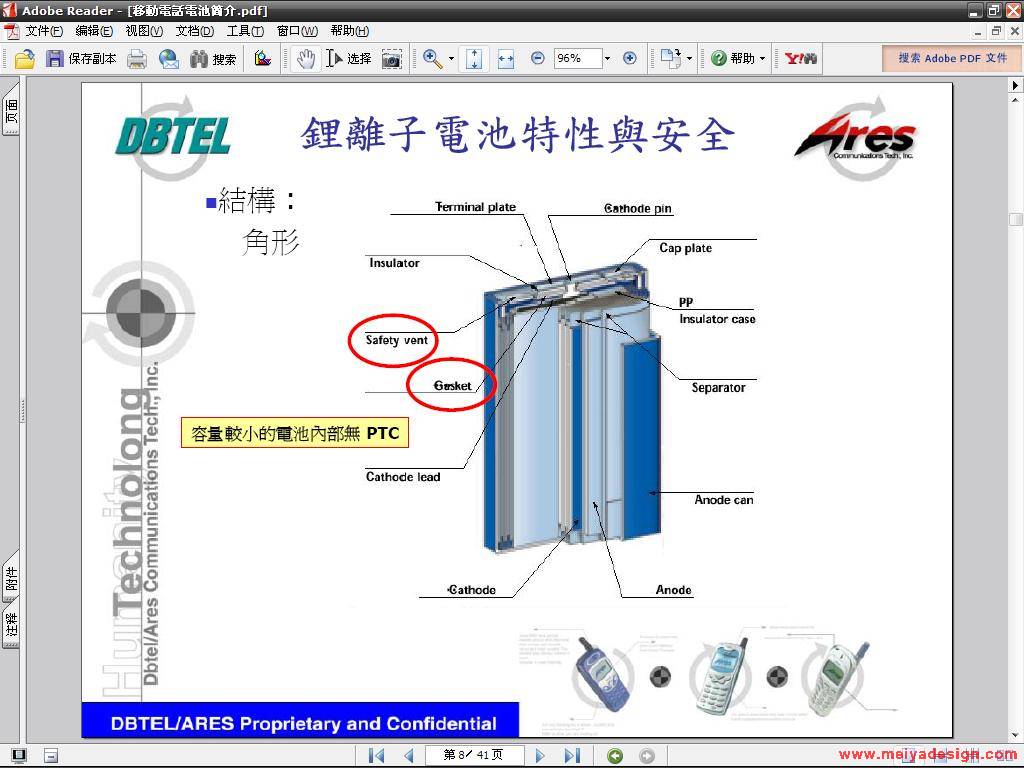Image resolution: width=1024 pixels, height=768 pixels.
Task: Click the Fit Width icon
Action: point(506,59)
